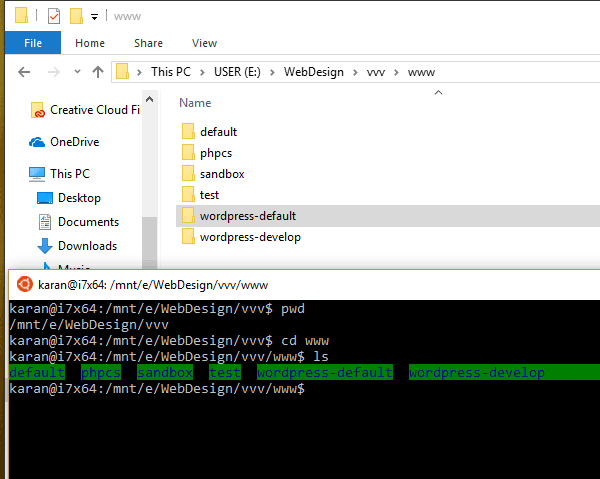Click the folder icon in address bar
The image size is (600, 479).
[x=122, y=72]
